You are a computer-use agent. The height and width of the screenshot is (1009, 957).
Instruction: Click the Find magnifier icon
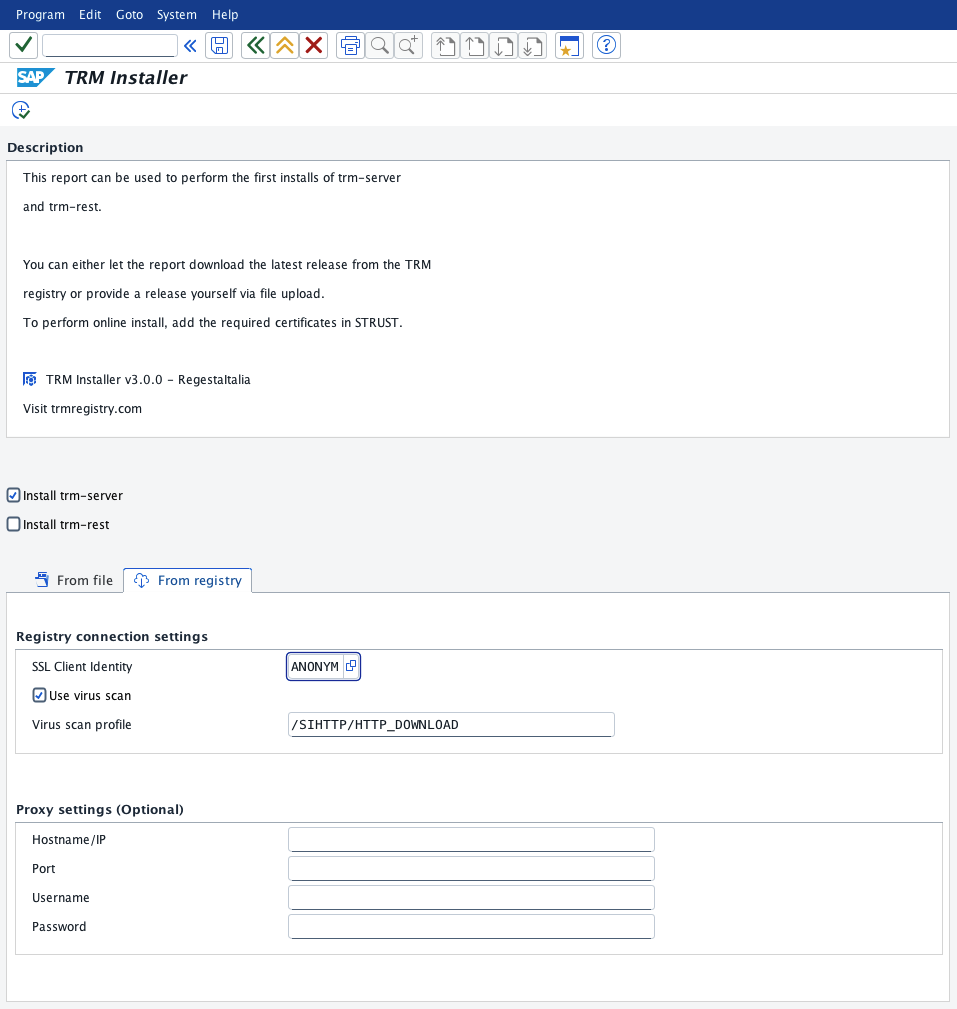[380, 45]
